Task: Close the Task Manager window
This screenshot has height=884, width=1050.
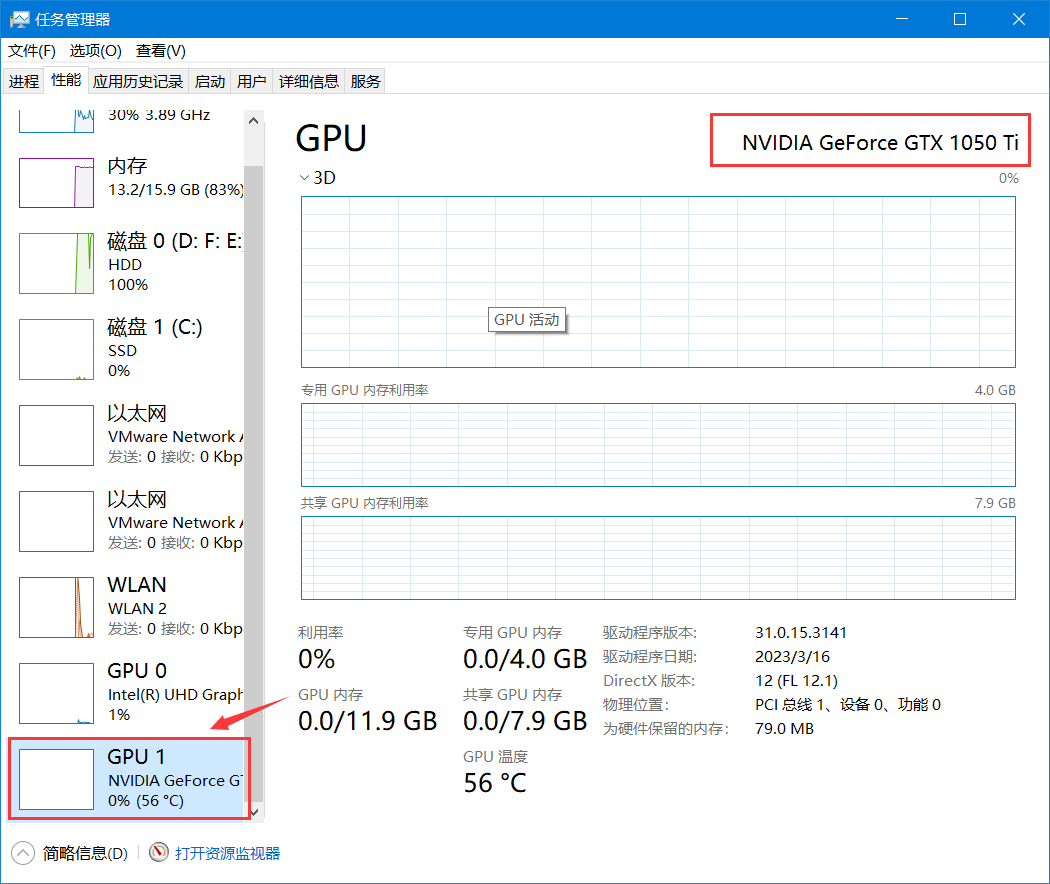Action: (1019, 19)
